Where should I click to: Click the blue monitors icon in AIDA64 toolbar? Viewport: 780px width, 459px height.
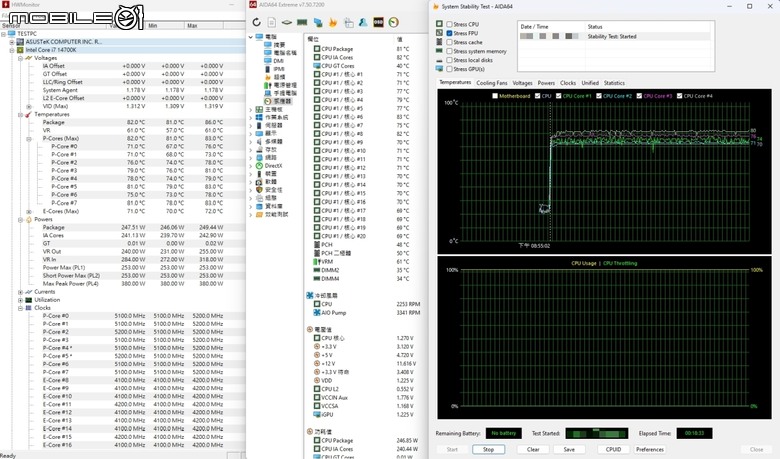(x=317, y=22)
